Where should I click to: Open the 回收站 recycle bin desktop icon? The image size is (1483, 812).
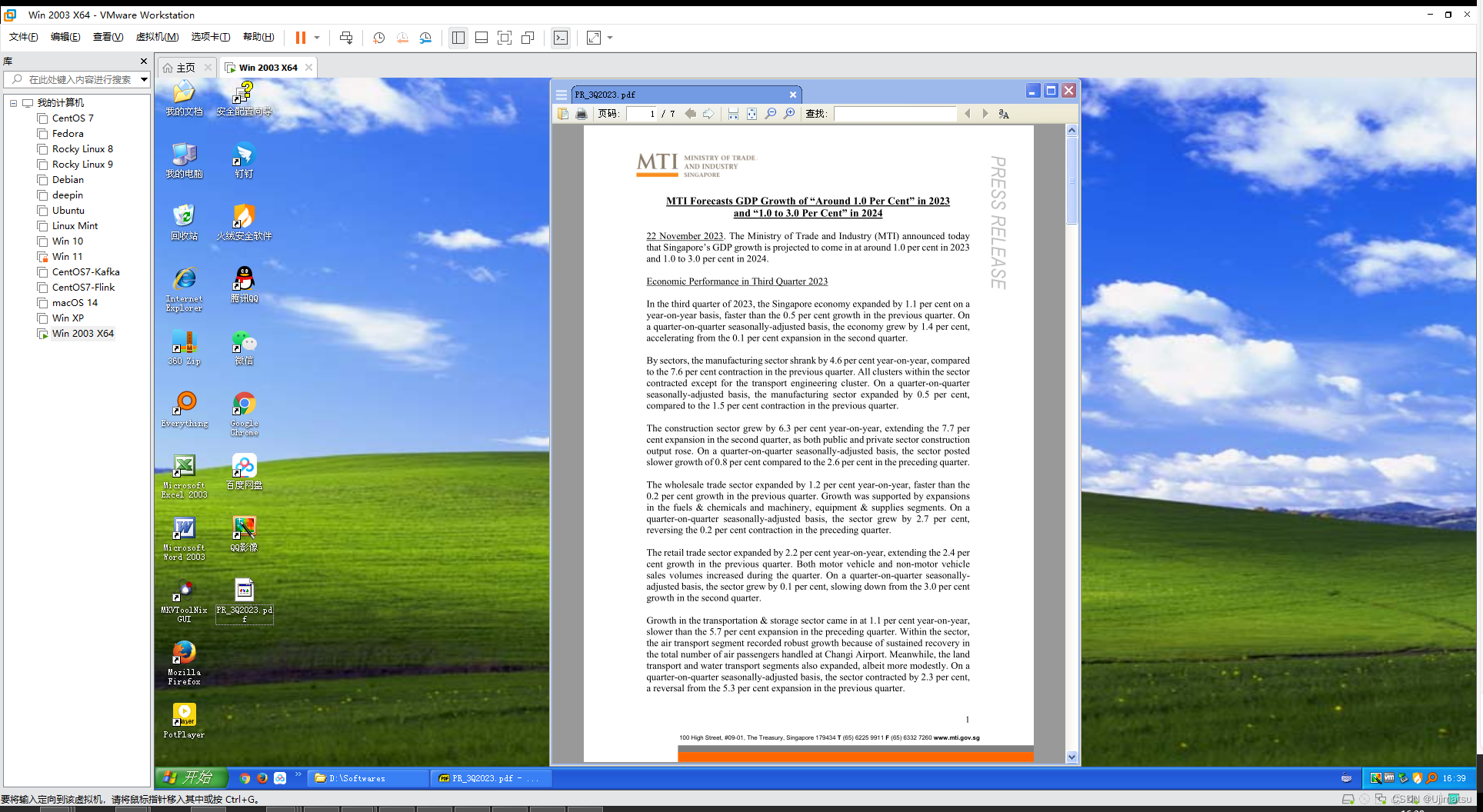(184, 222)
